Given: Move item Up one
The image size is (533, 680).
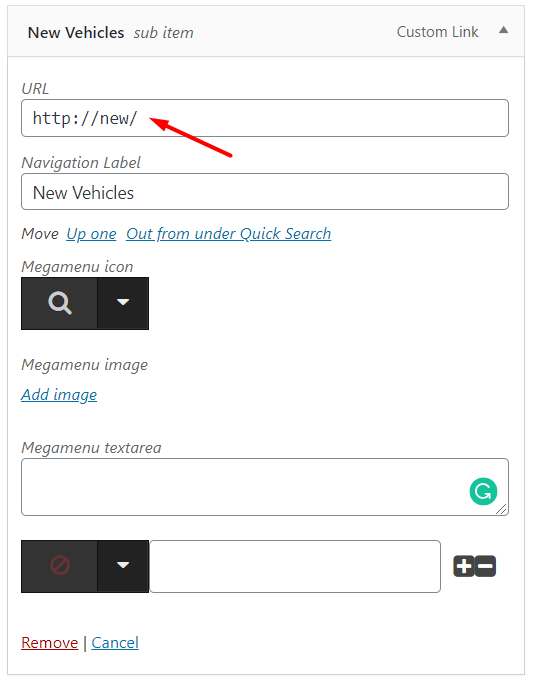Looking at the screenshot, I should [92, 234].
